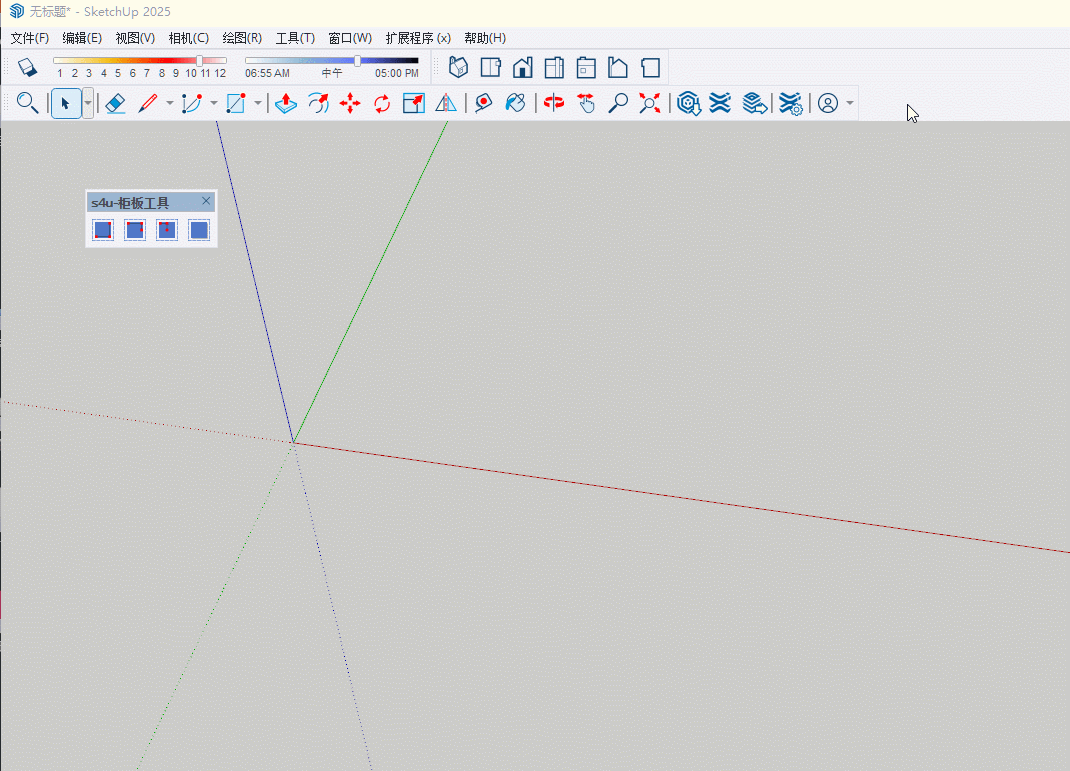The image size is (1070, 771).
Task: Expand the Rectangle shape tool dropdown
Action: click(x=258, y=103)
